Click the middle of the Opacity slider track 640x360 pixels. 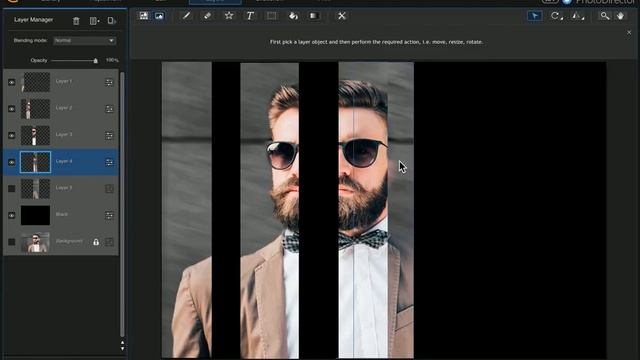(x=73, y=61)
